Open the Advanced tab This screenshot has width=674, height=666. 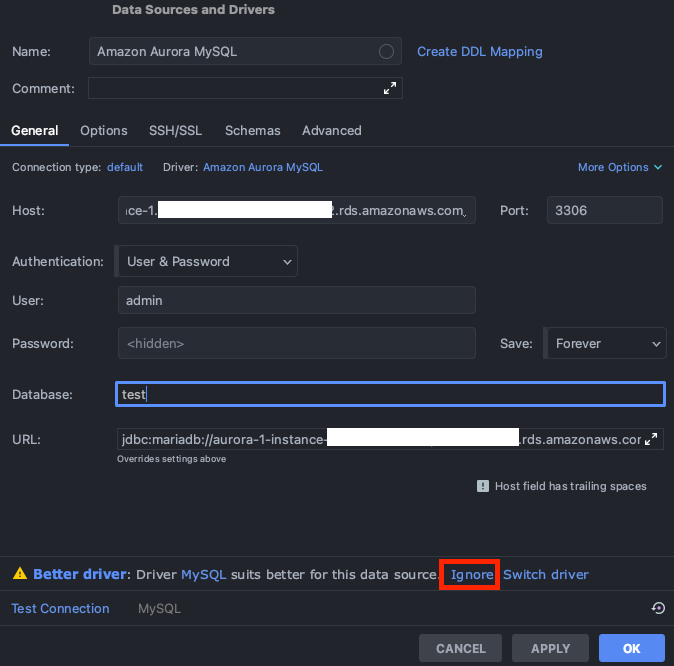click(331, 131)
